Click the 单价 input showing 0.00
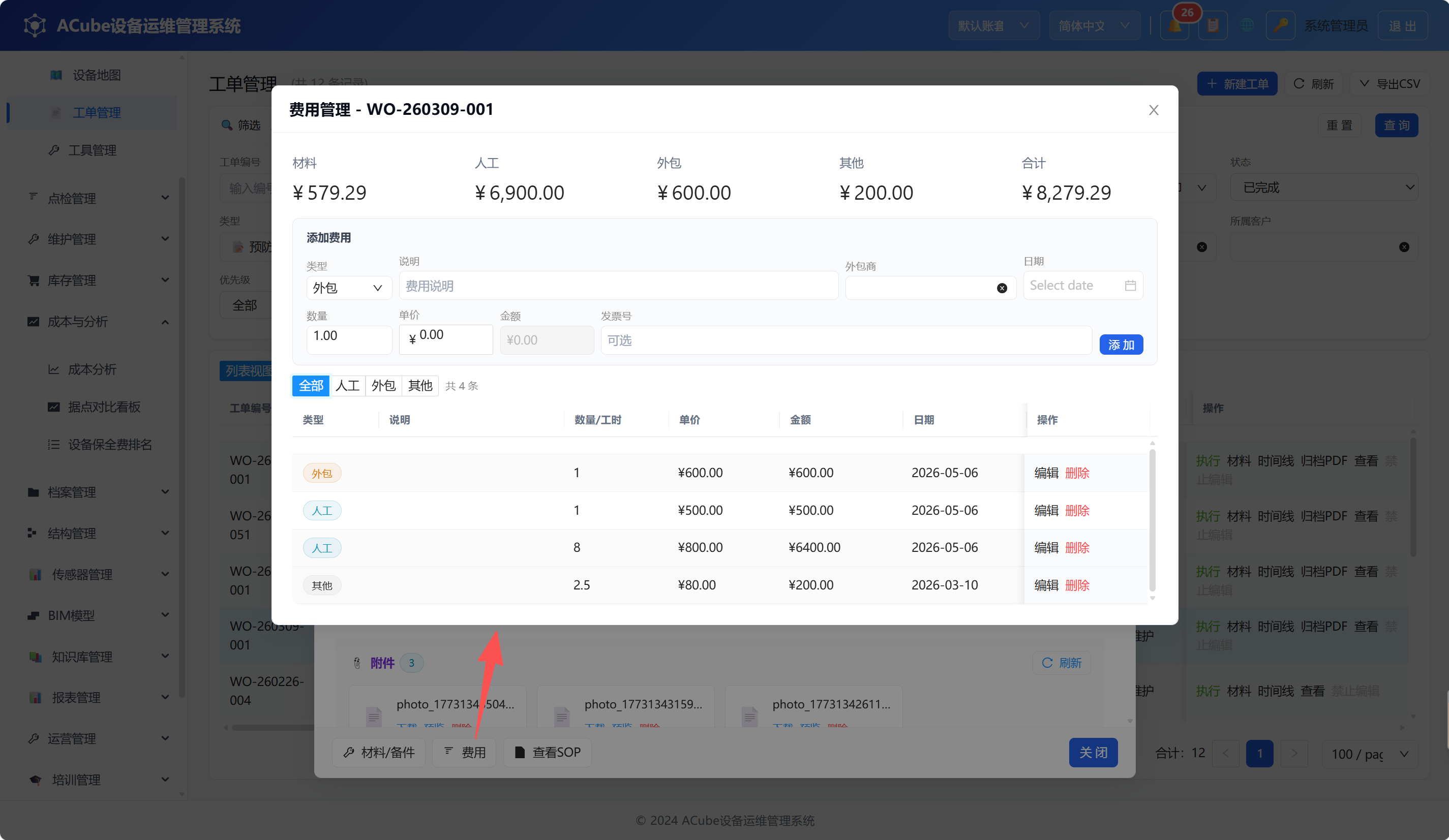Viewport: 1449px width, 840px height. tap(446, 339)
